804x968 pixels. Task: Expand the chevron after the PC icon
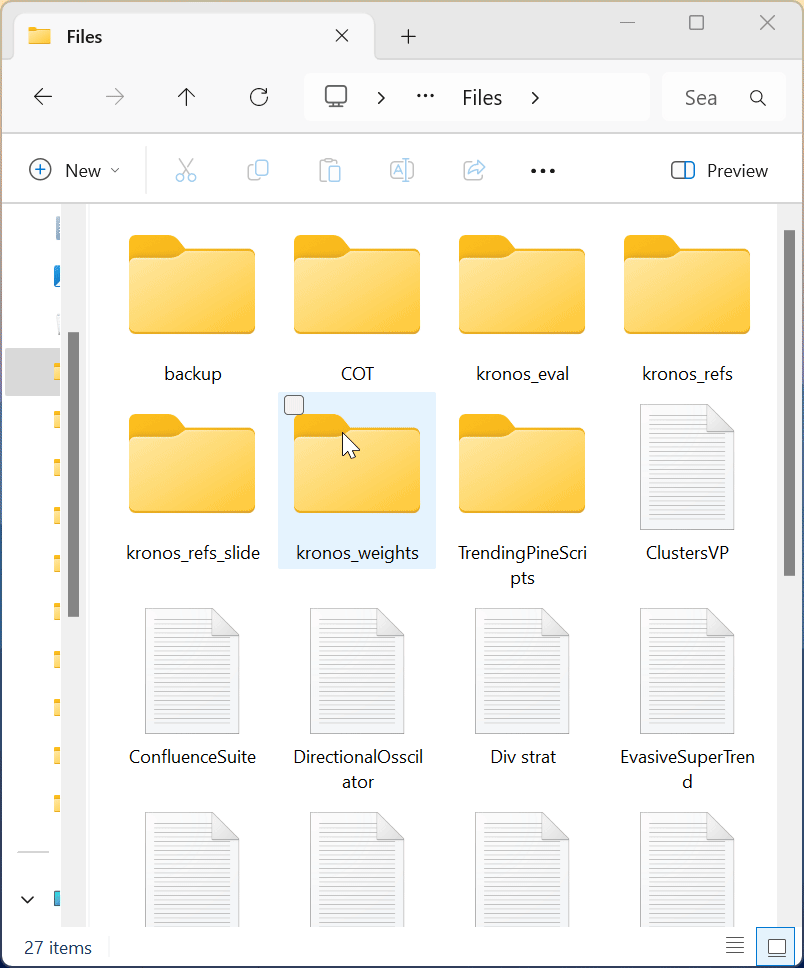tap(381, 98)
